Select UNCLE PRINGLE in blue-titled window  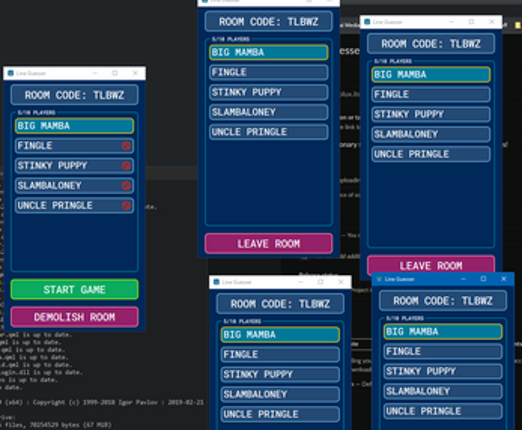(443, 411)
